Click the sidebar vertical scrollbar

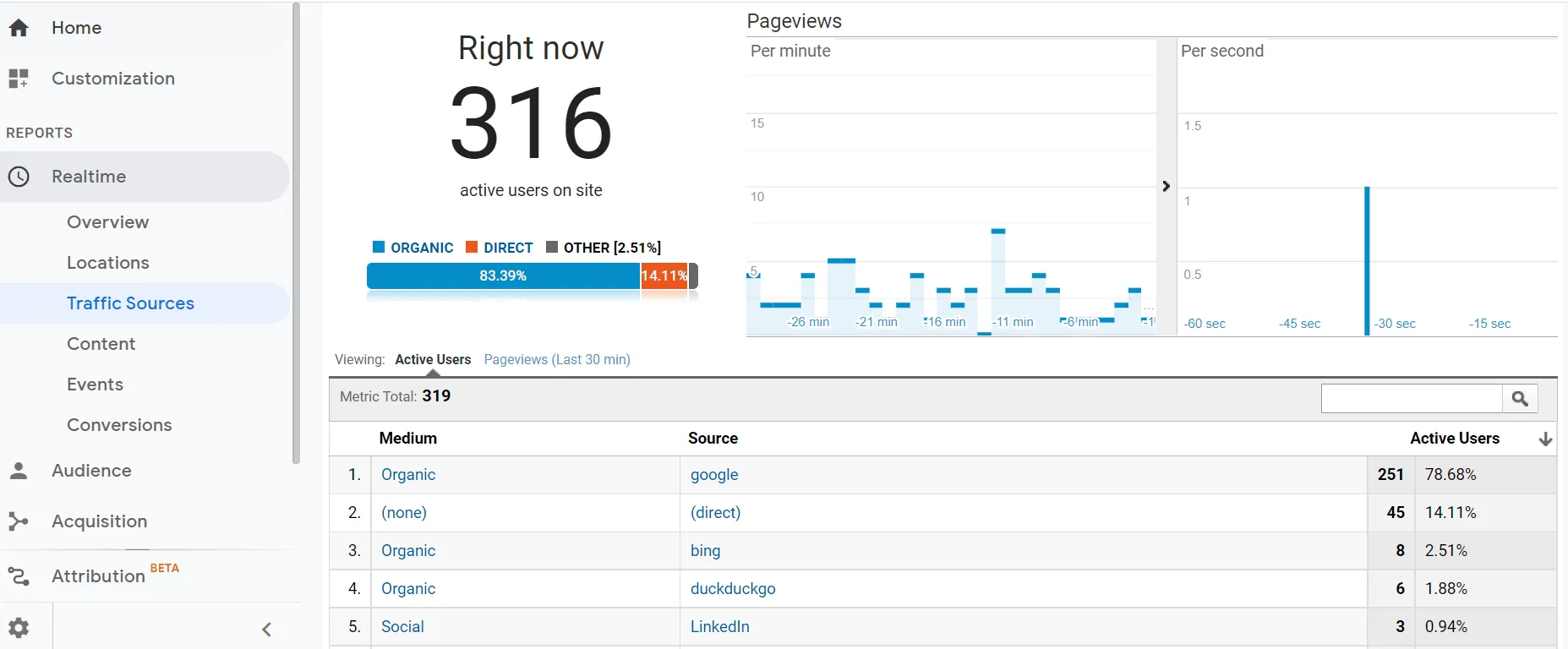(296, 232)
